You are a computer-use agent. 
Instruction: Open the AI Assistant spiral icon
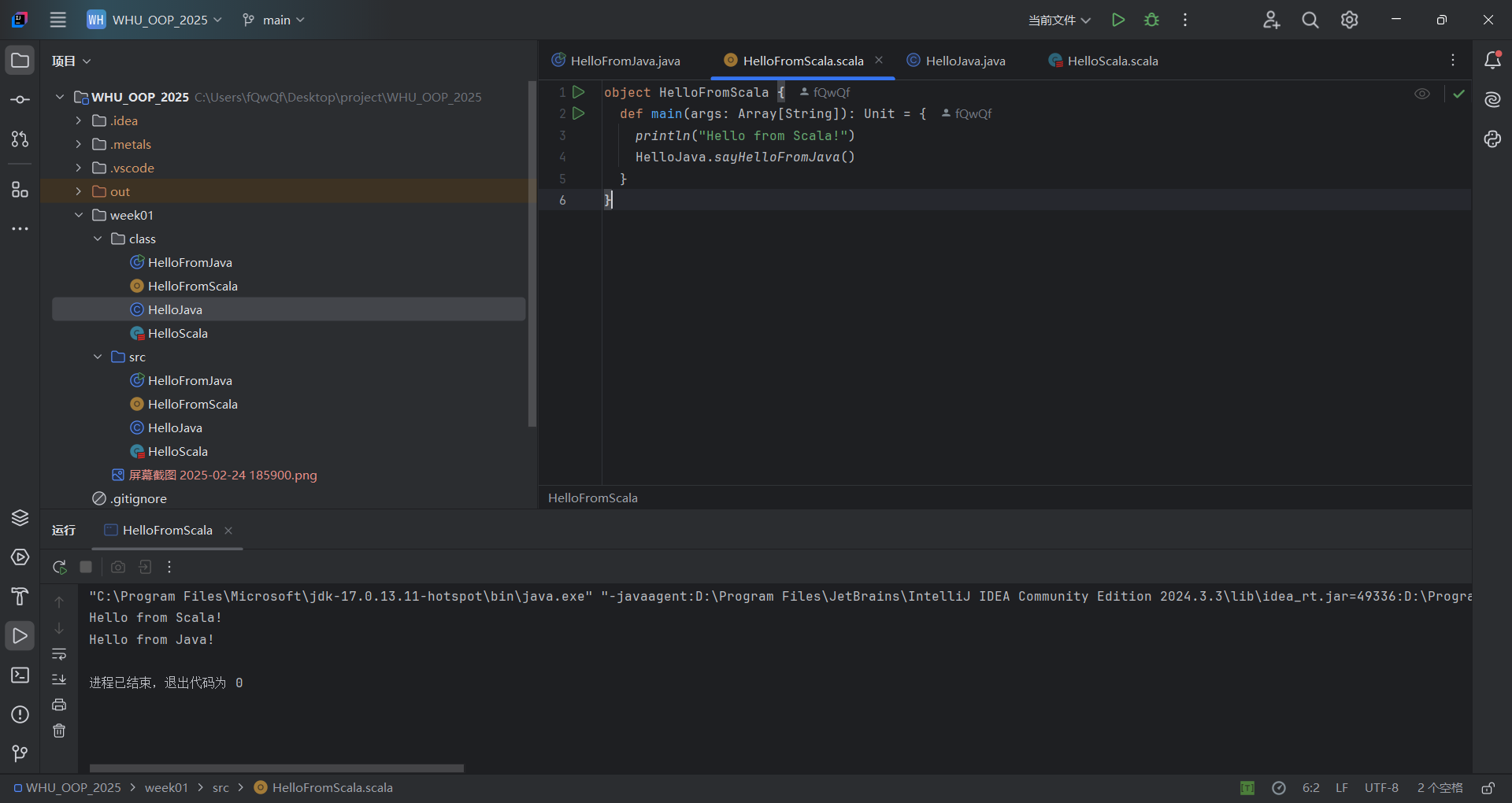click(1492, 100)
